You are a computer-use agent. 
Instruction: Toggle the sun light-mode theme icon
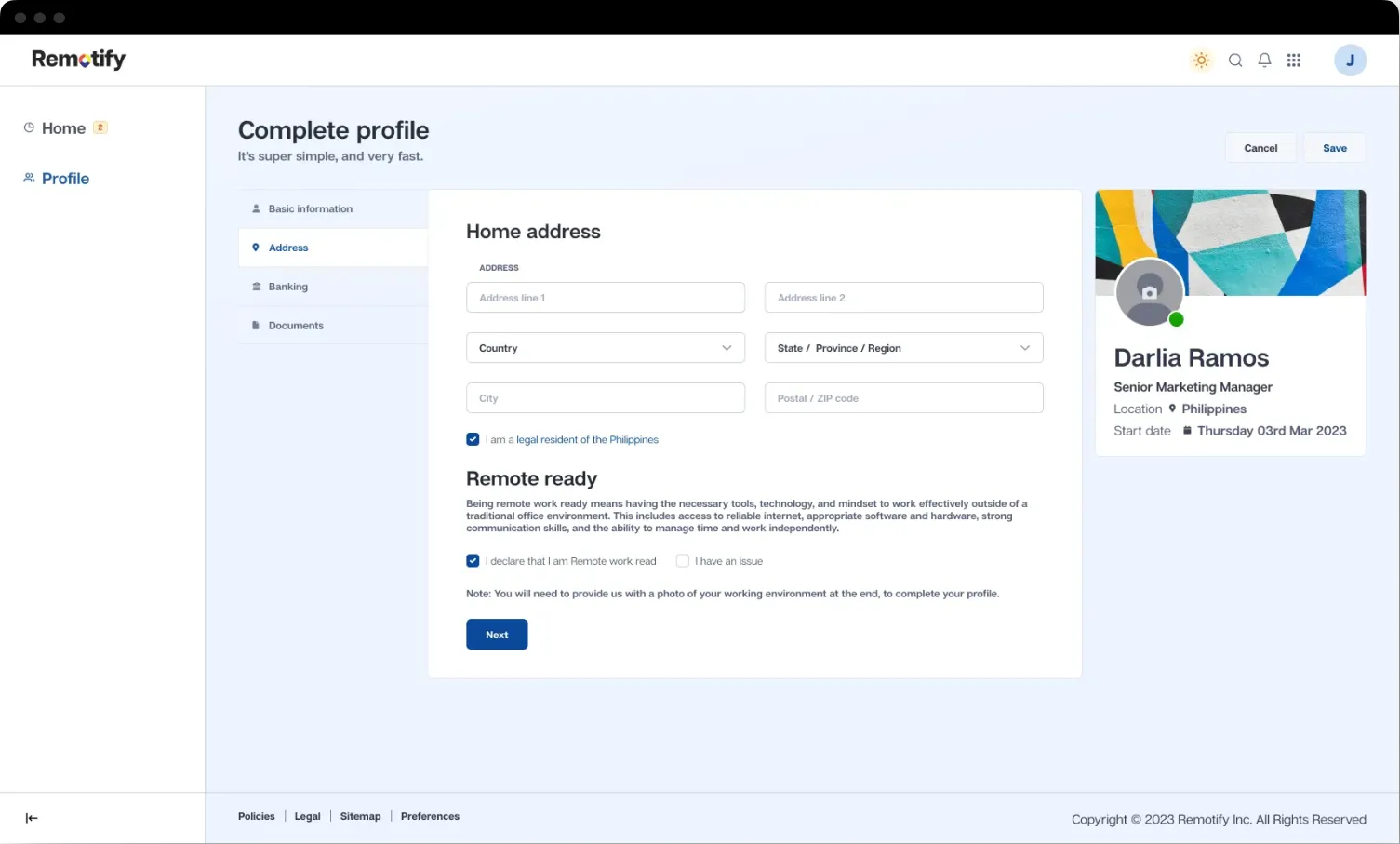[1201, 60]
